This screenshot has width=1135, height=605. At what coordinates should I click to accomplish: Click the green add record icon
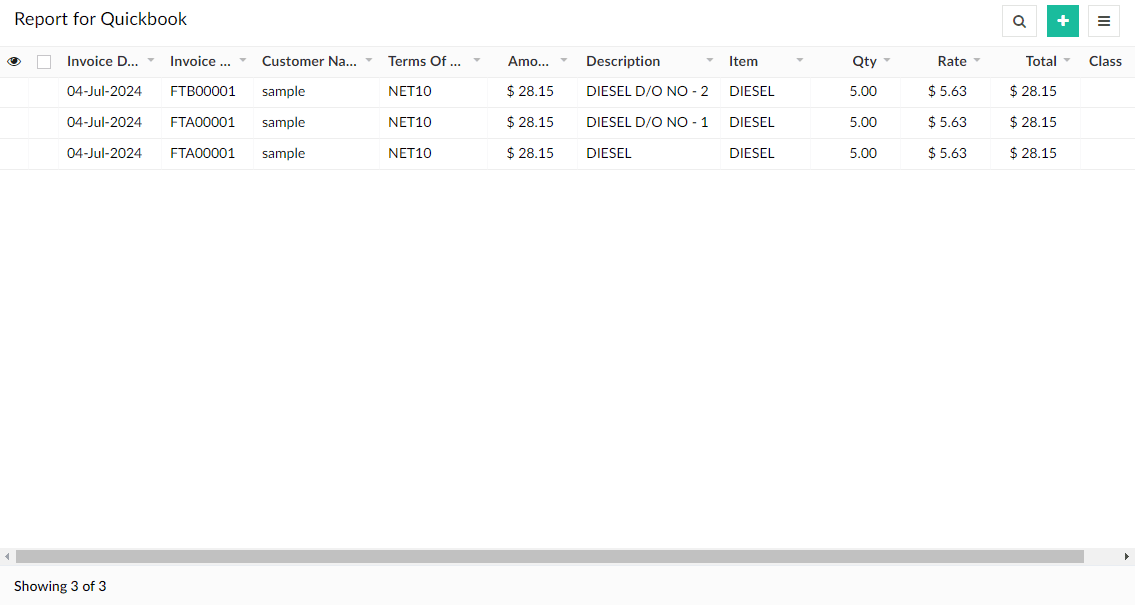coord(1062,21)
